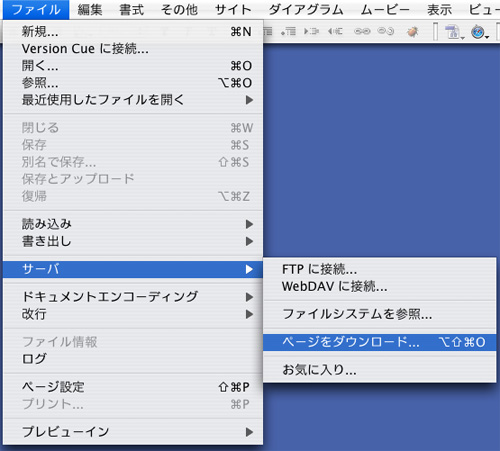Click the create link chain icon

pos(362,32)
